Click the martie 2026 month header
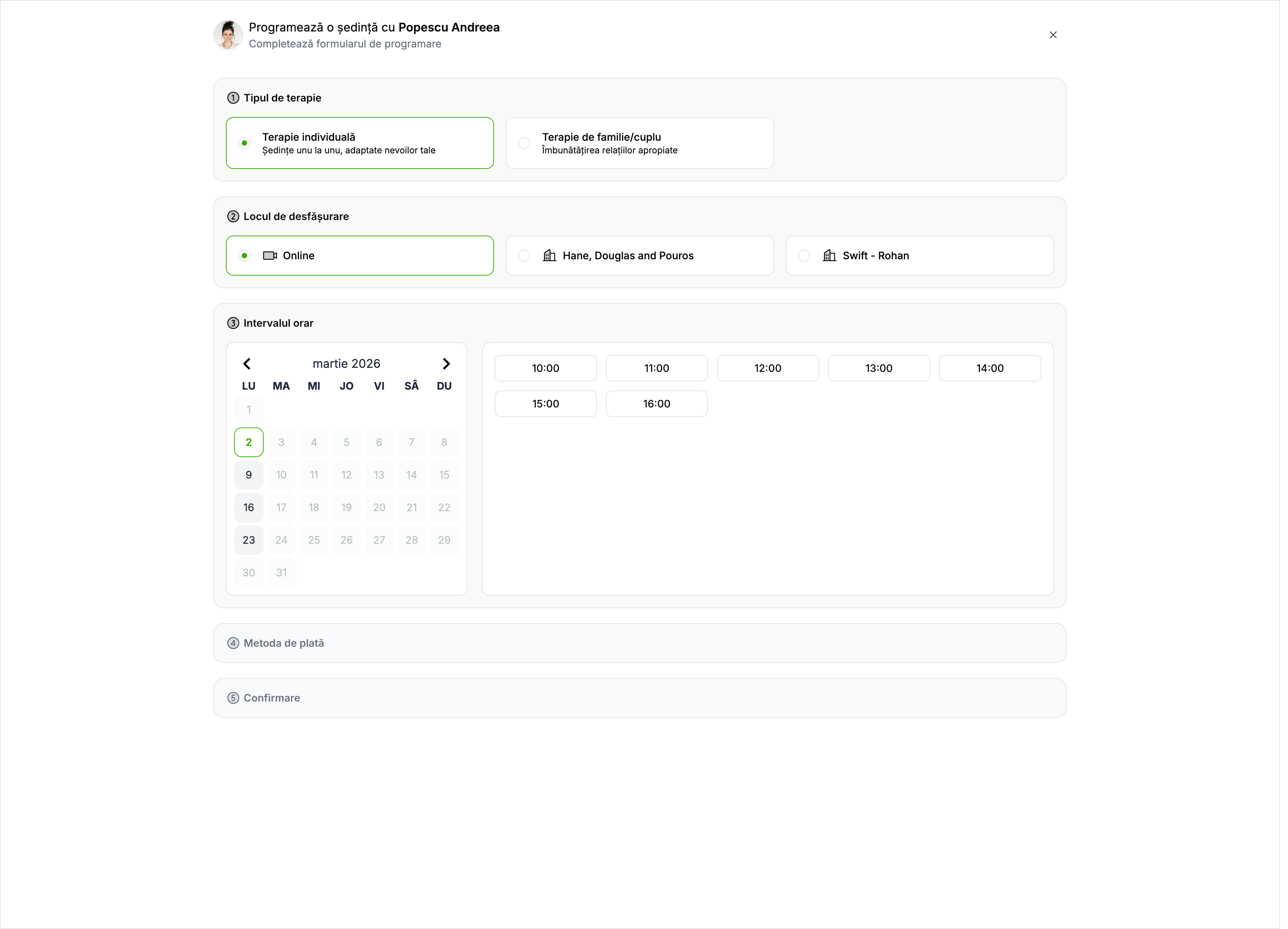This screenshot has height=929, width=1288. [346, 364]
